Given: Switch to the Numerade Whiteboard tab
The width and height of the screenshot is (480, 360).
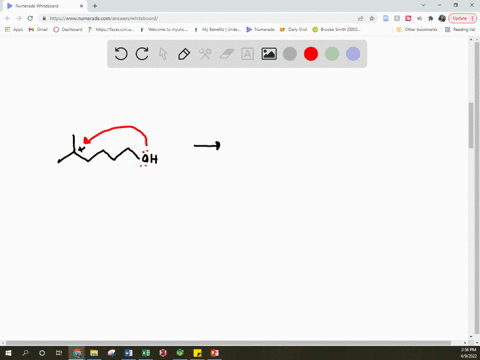Looking at the screenshot, I should pos(45,6).
